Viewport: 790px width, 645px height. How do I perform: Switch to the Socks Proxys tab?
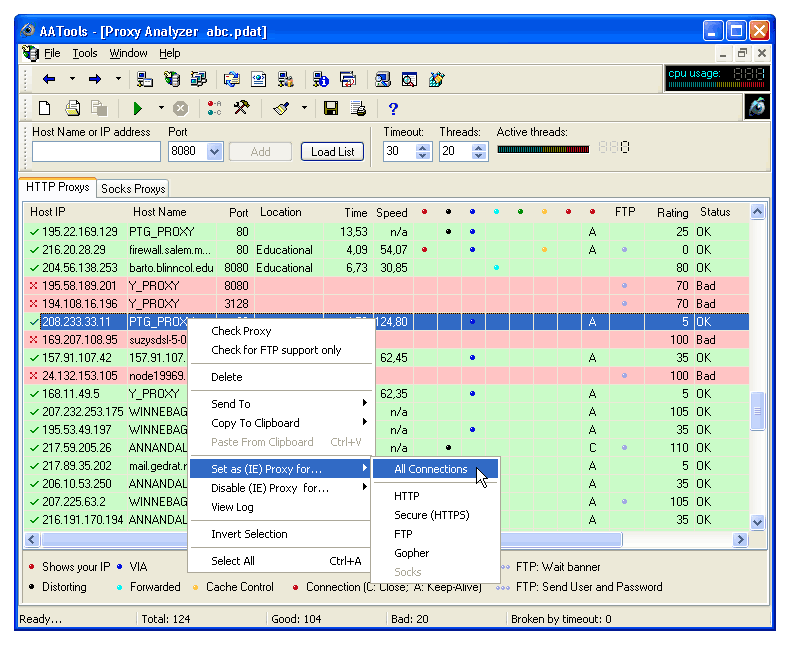(x=133, y=188)
